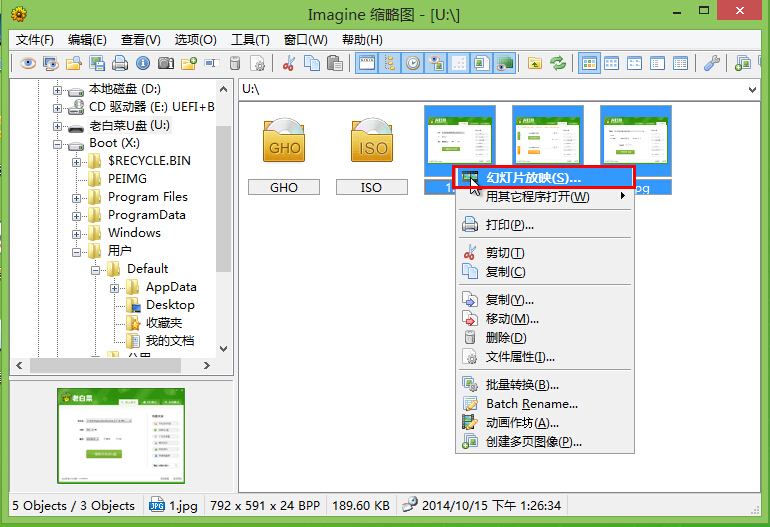Viewport: 770px width, 527px height.
Task: Select the colored thumbnails view mode button
Action: coord(589,63)
